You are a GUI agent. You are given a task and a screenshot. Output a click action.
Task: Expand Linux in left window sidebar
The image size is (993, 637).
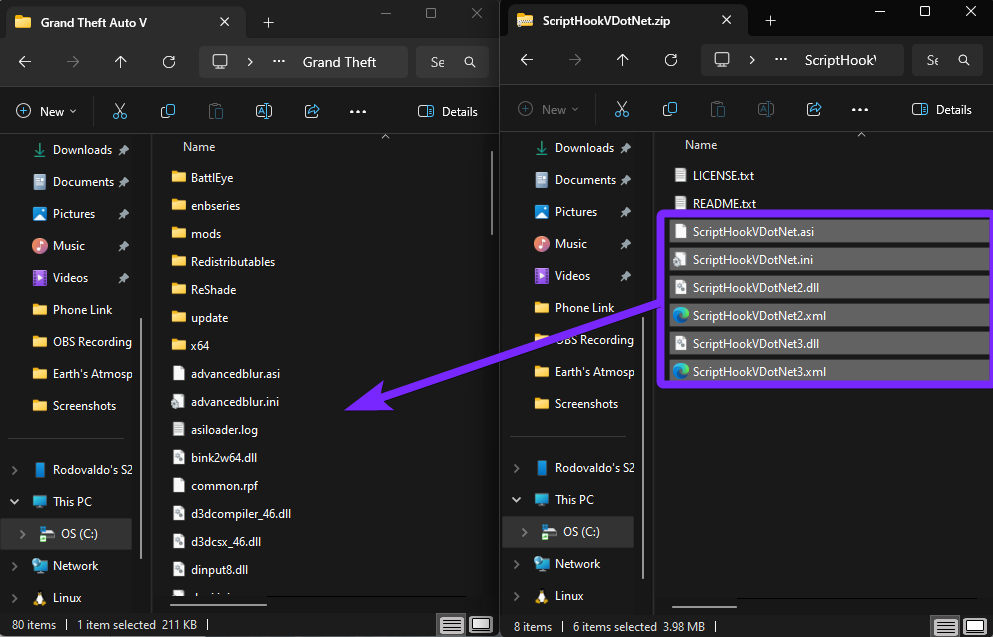pos(15,598)
